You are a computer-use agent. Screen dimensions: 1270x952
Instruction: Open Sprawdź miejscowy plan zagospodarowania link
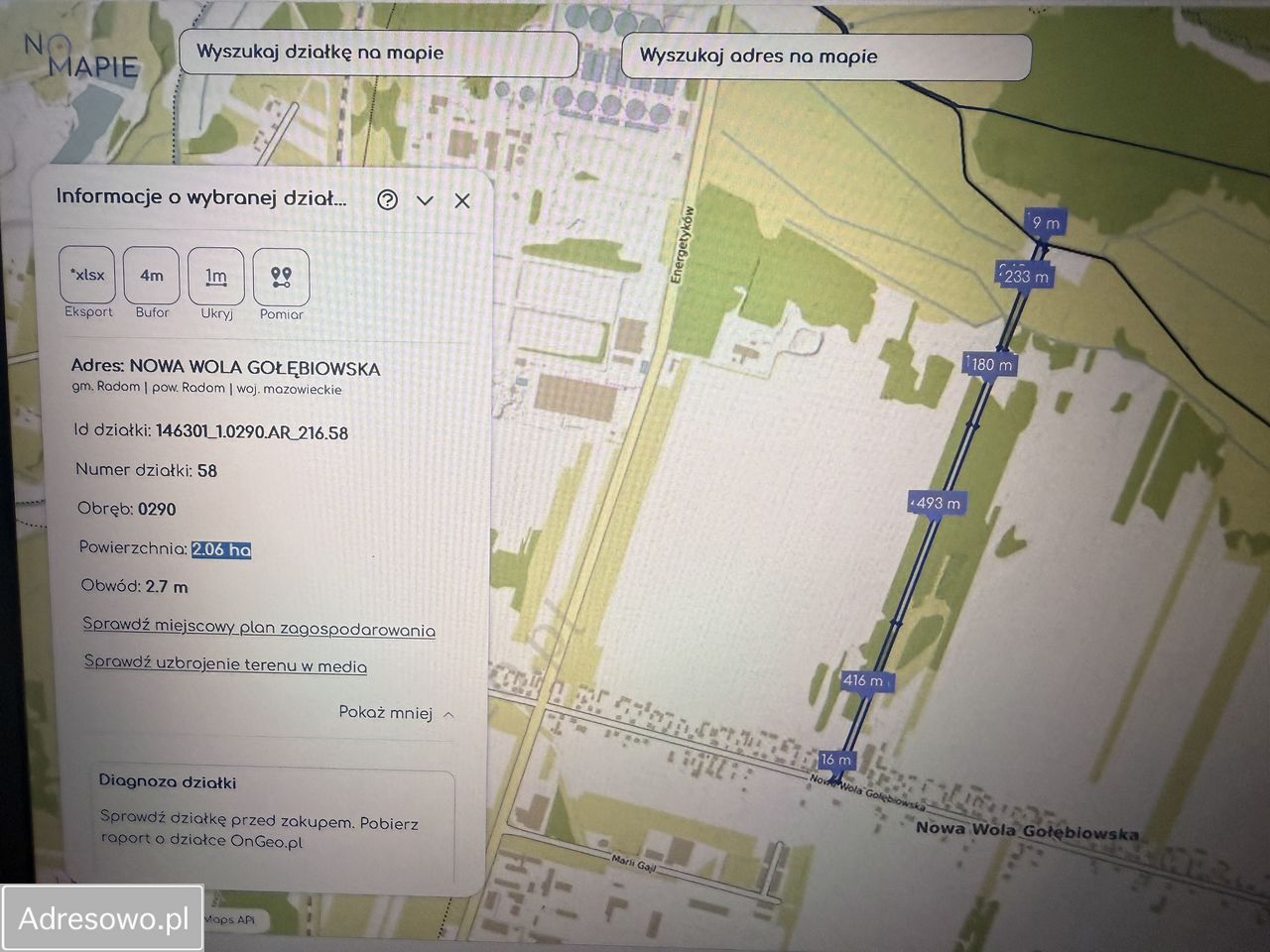pos(259,629)
